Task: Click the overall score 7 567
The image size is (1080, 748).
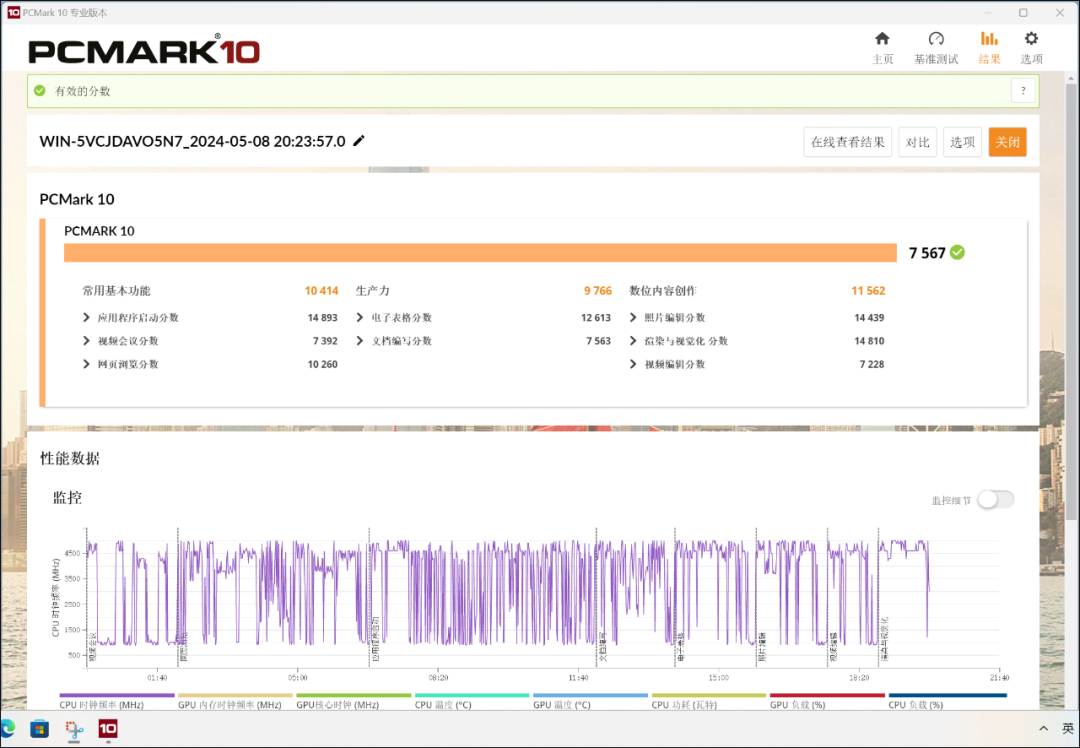Action: coord(927,253)
